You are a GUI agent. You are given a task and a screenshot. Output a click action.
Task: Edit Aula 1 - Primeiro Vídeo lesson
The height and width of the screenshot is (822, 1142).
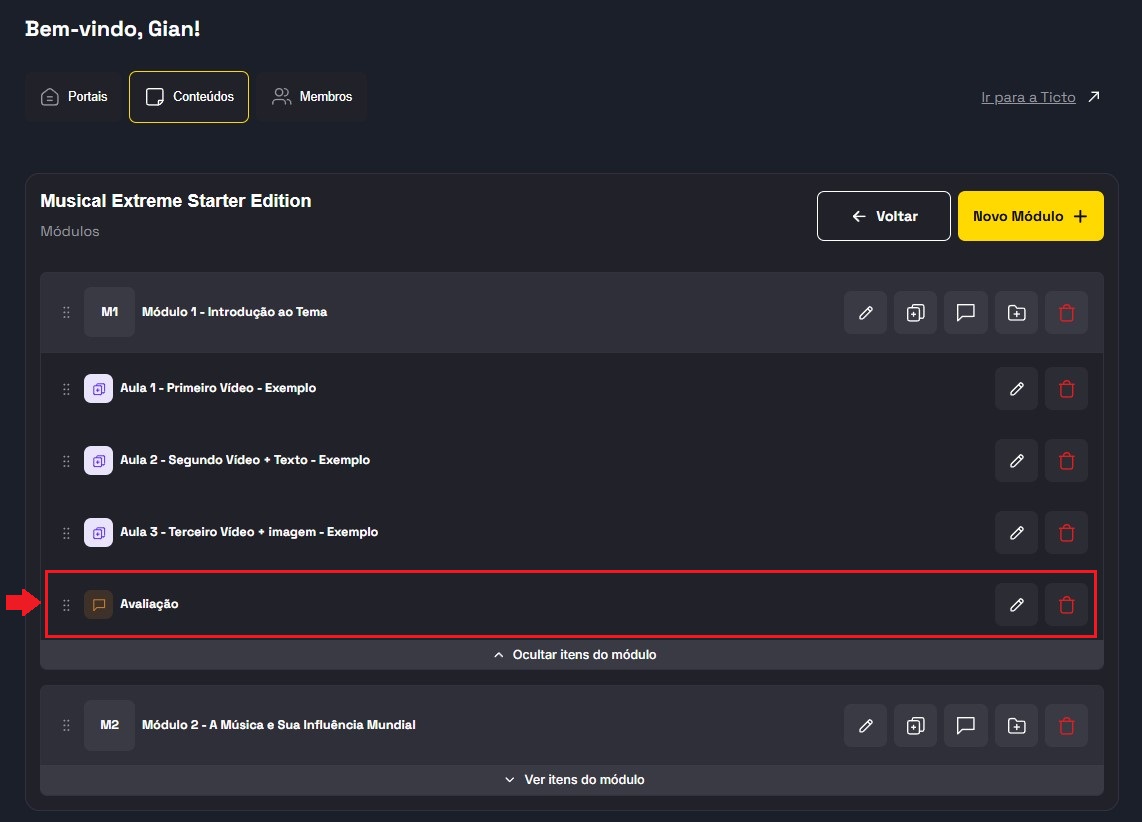point(1016,388)
